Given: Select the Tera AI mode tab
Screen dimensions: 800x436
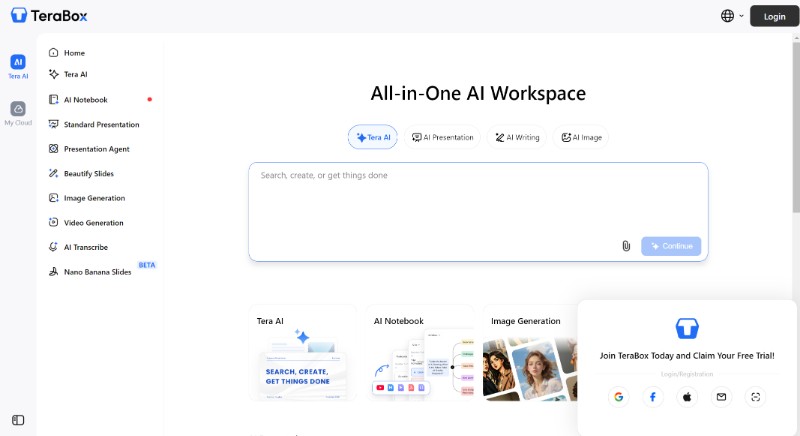Looking at the screenshot, I should (x=372, y=137).
